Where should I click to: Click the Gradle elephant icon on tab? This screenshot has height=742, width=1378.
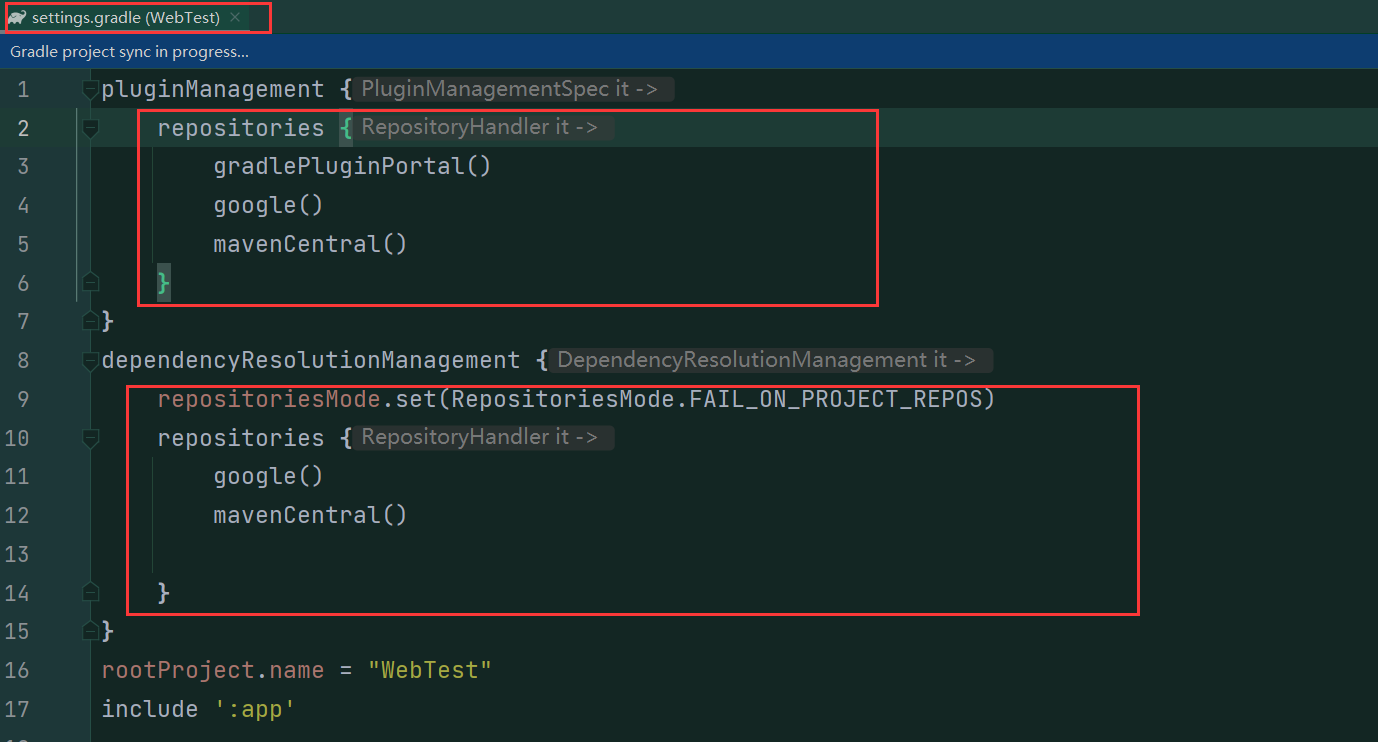pyautogui.click(x=16, y=18)
